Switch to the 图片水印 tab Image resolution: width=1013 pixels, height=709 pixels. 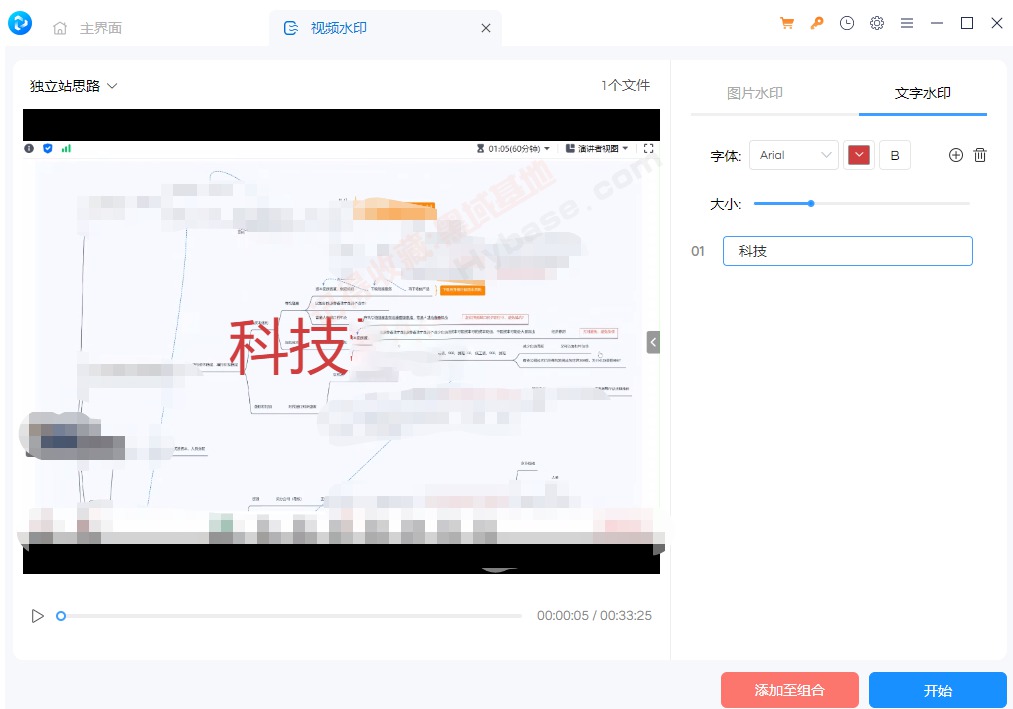click(755, 93)
